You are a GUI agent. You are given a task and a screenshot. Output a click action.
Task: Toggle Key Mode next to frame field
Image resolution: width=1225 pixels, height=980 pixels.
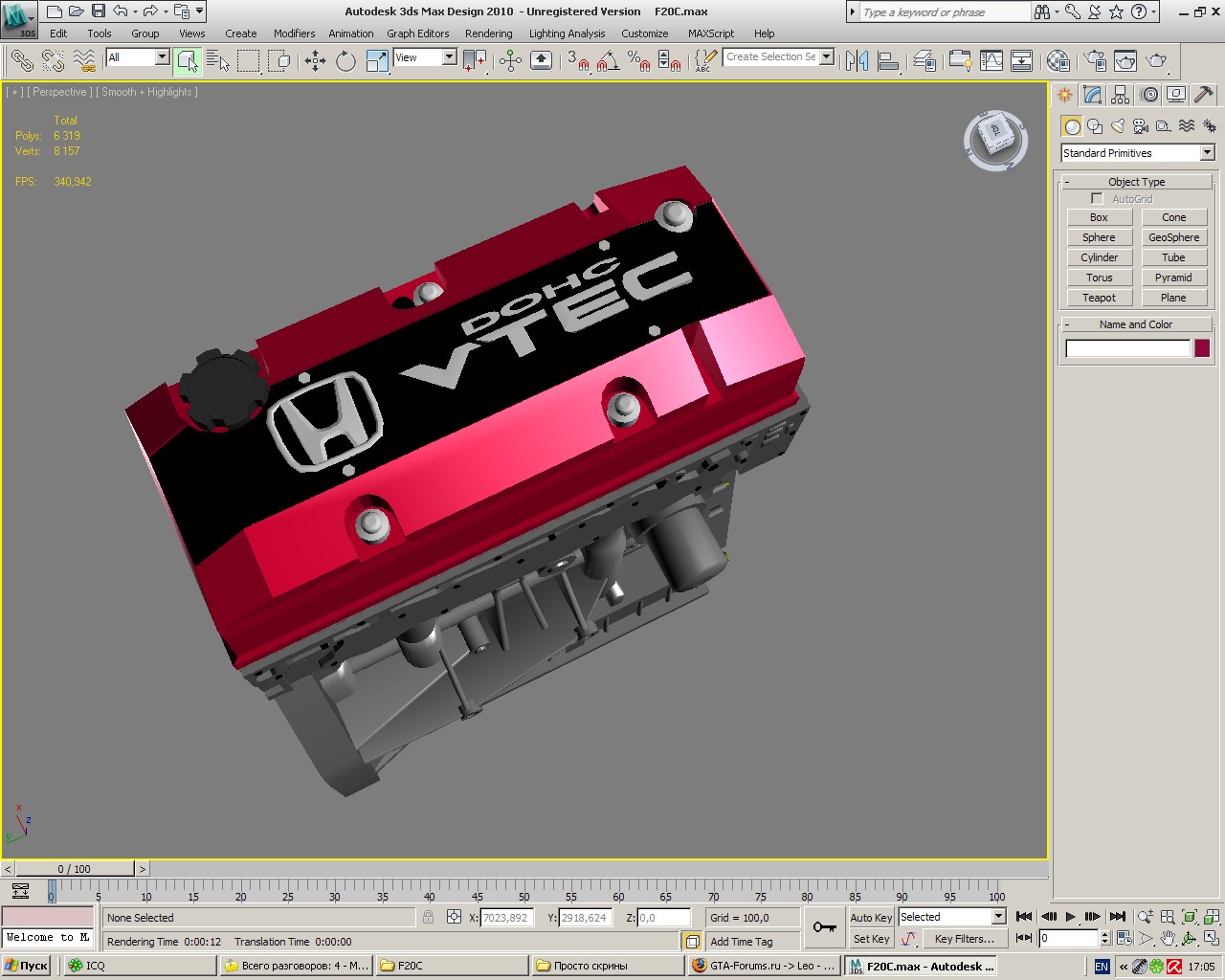(1024, 938)
